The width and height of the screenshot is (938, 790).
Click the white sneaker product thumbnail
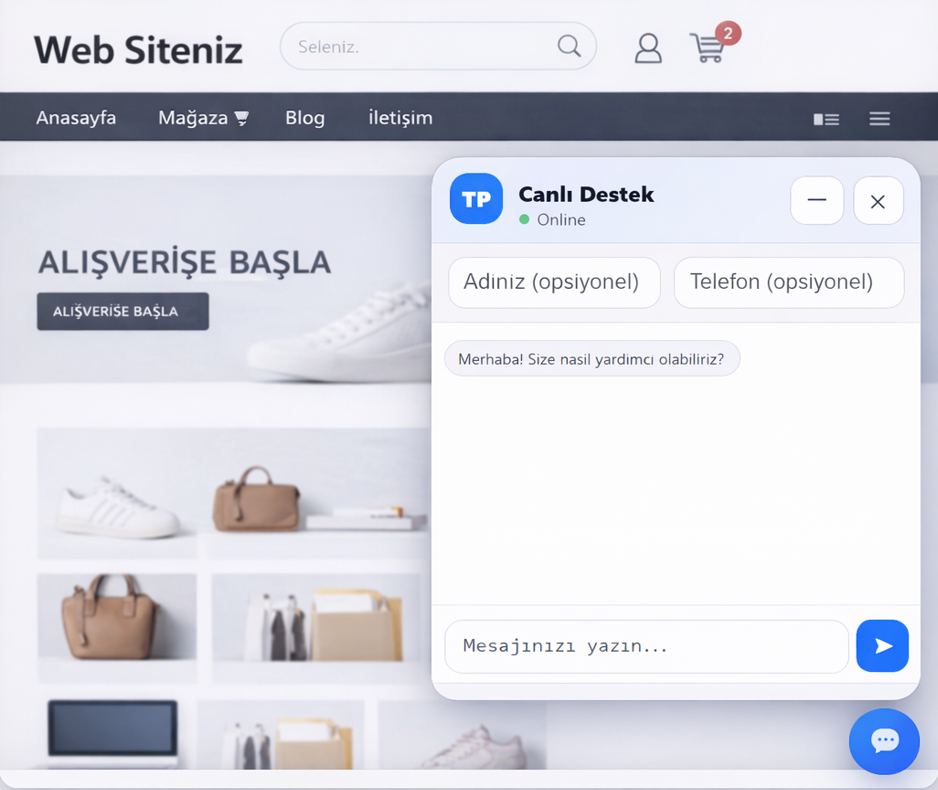(117, 493)
